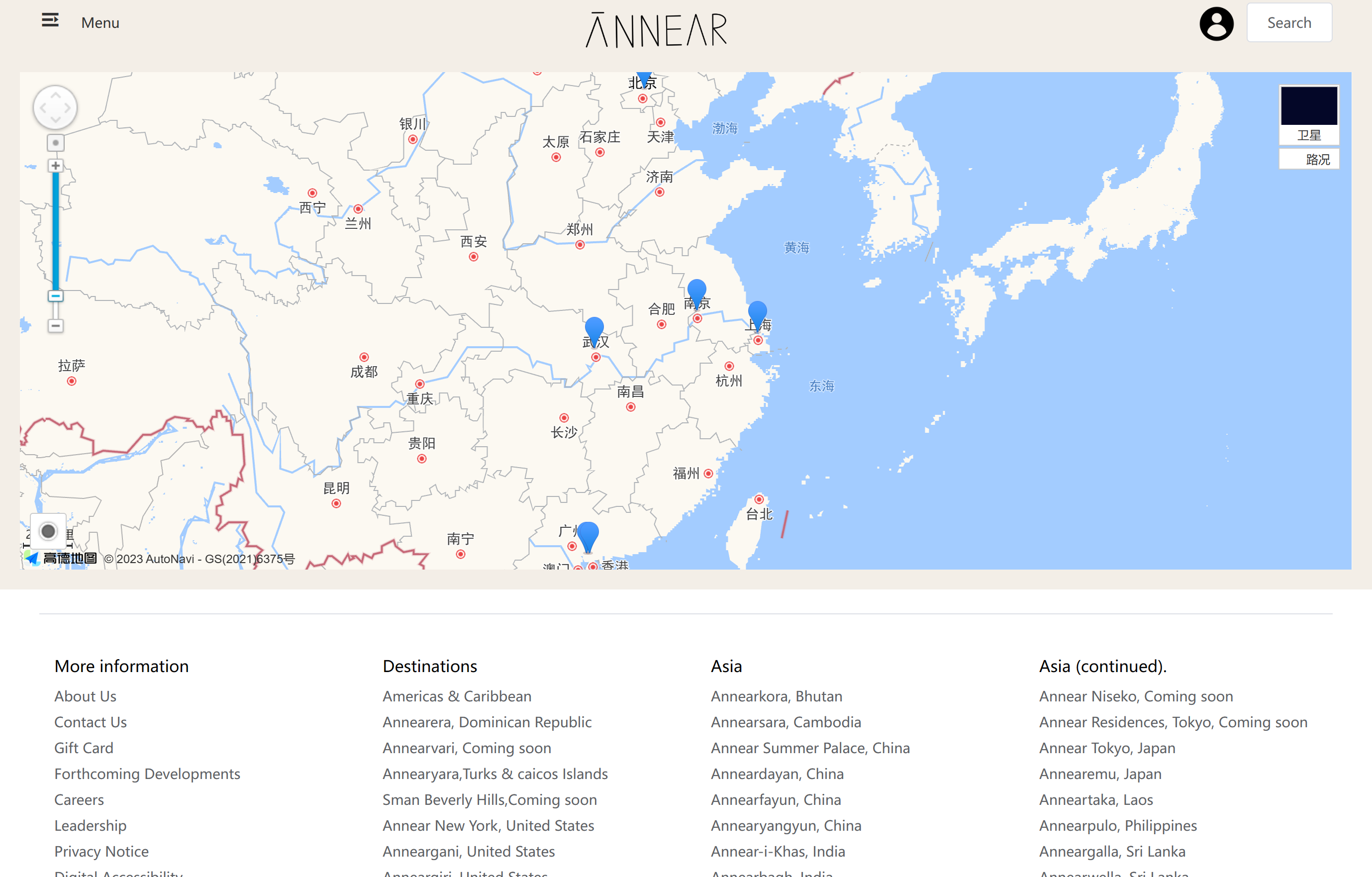Open Anneargalla, Sri Lanka link

[1112, 852]
